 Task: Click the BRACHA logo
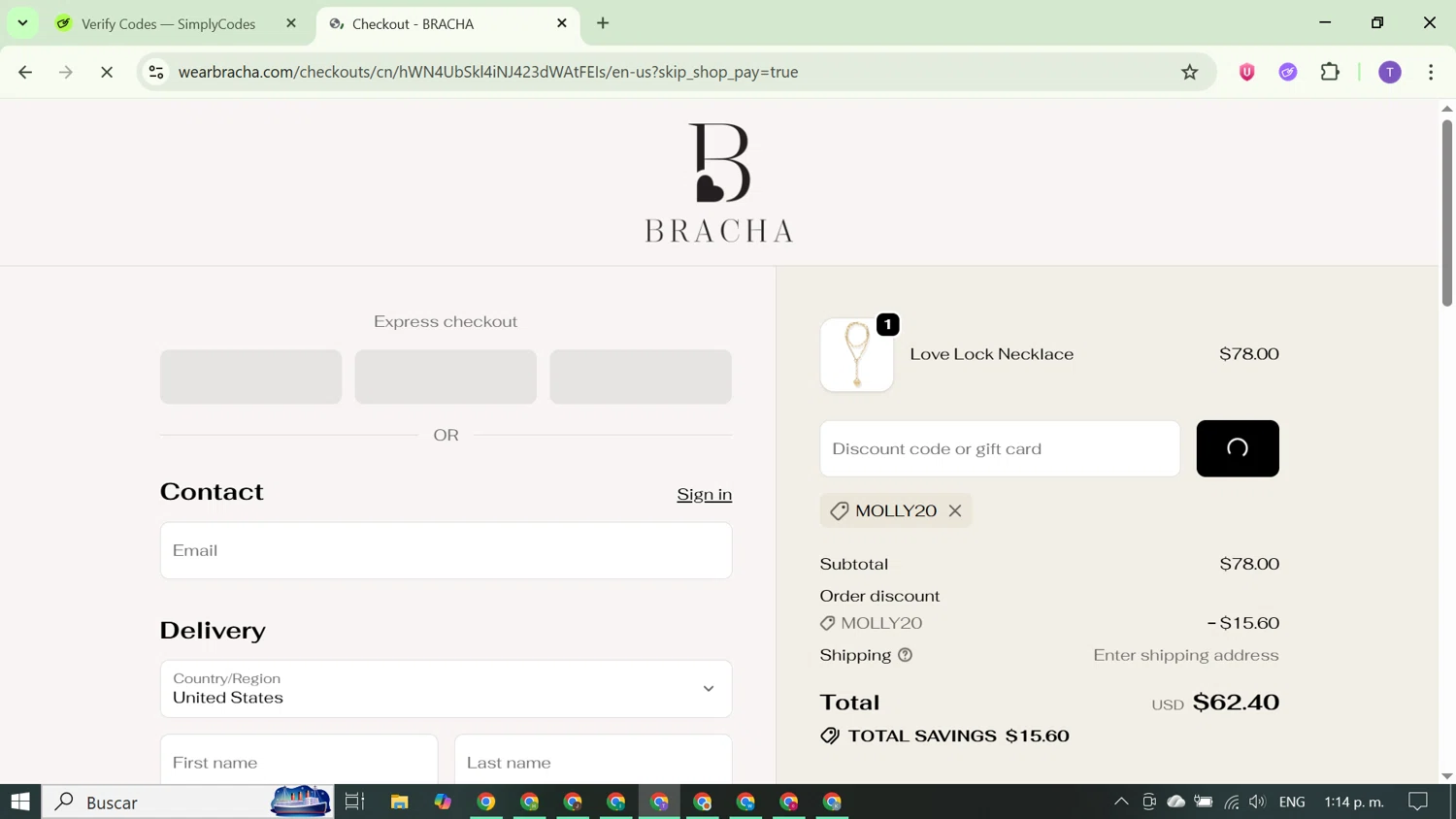719,182
